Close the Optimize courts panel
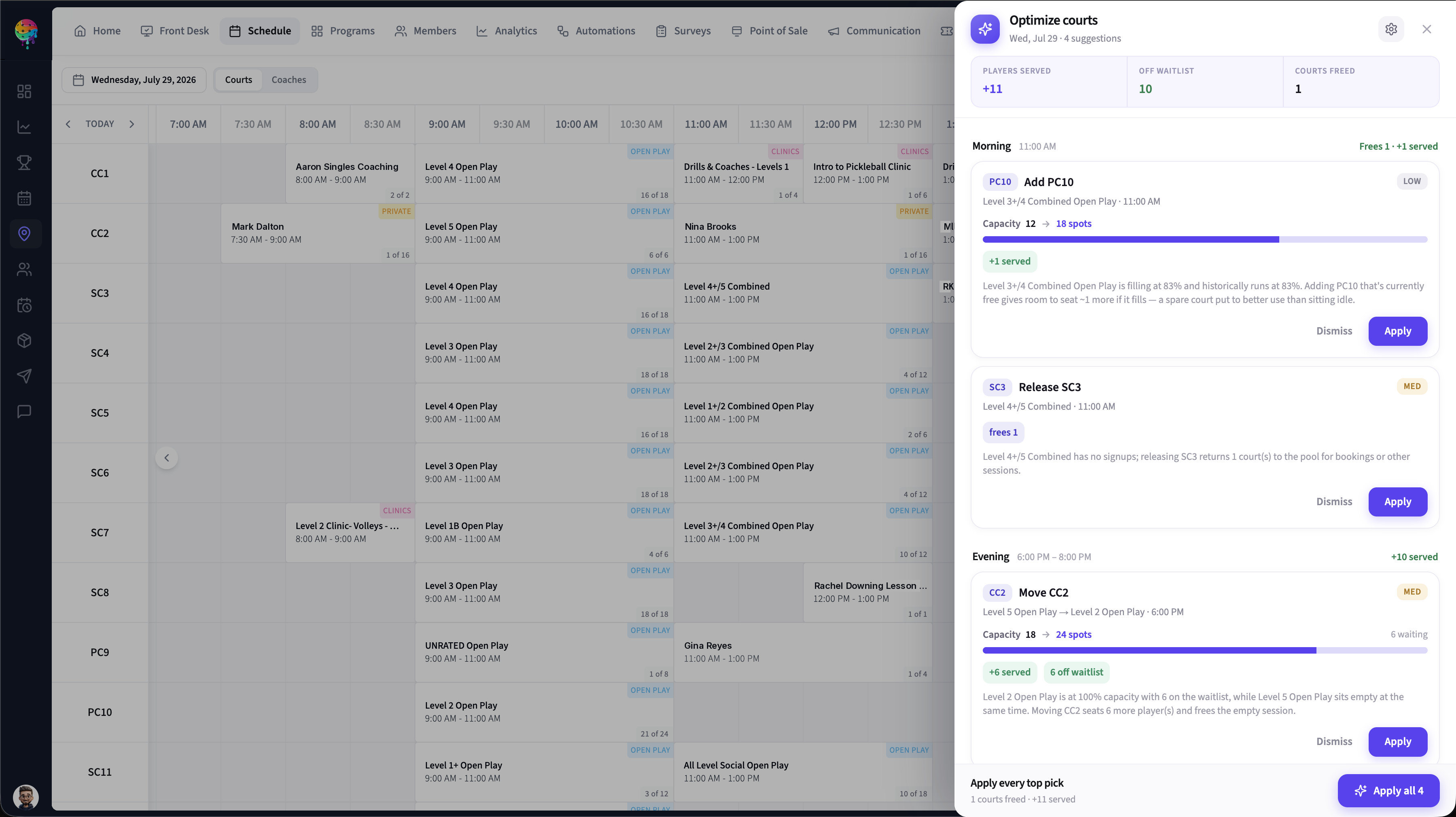Image resolution: width=1456 pixels, height=817 pixels. point(1426,30)
